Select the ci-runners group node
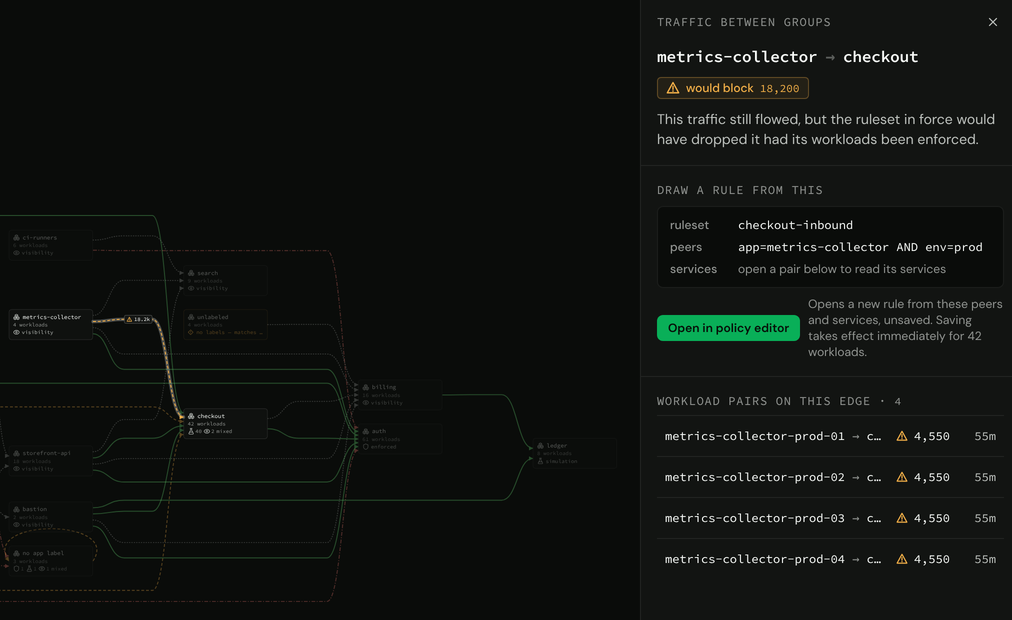1012x620 pixels. (50, 245)
